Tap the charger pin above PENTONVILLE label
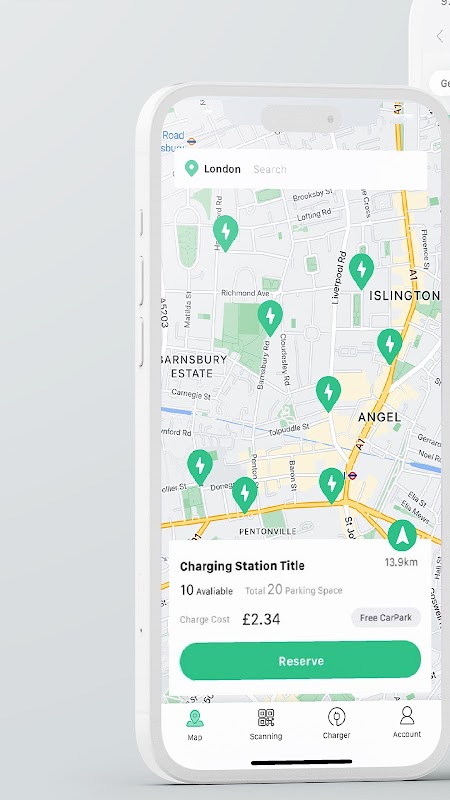450x800 pixels. click(245, 495)
